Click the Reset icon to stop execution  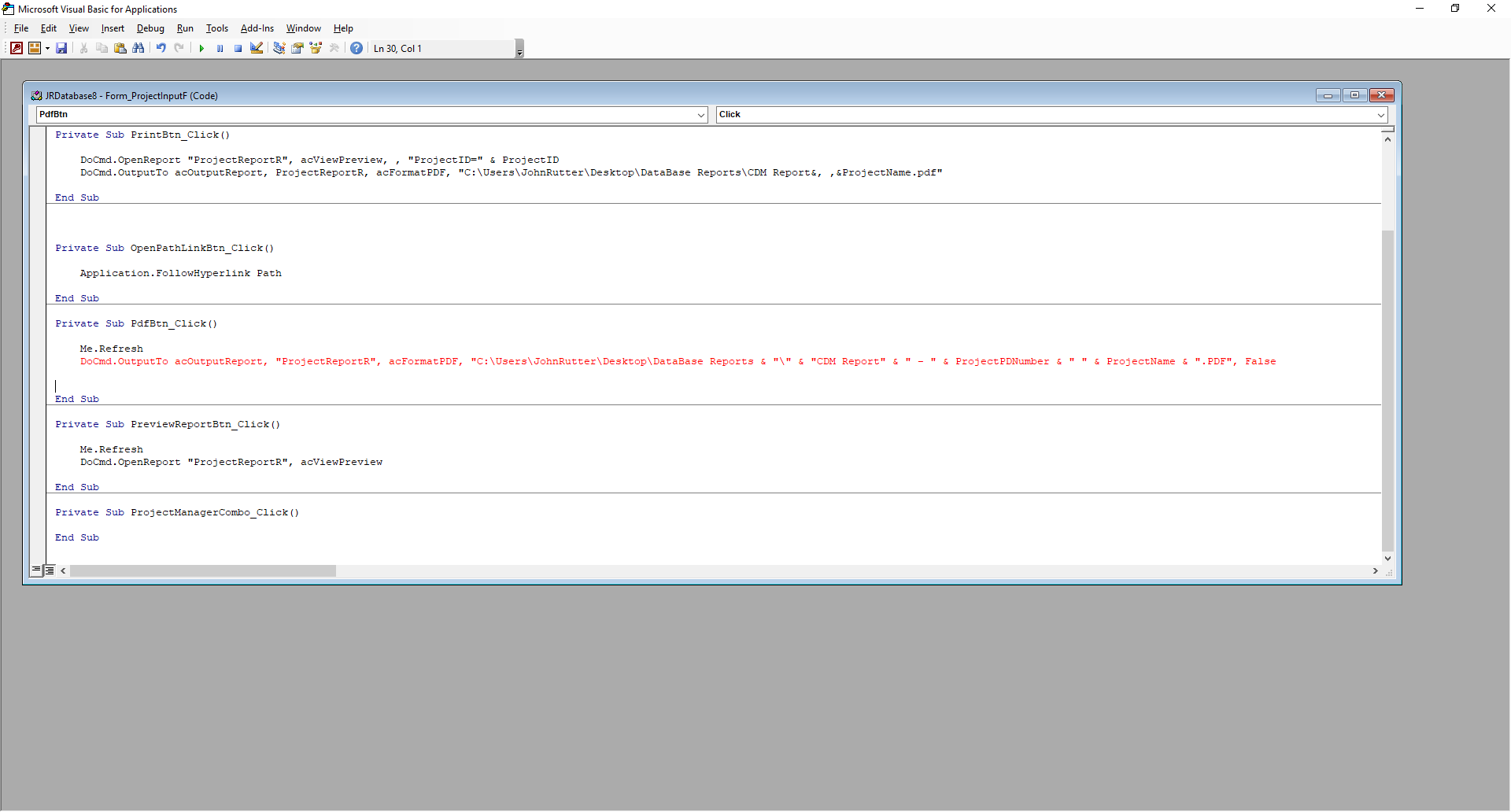coord(238,48)
